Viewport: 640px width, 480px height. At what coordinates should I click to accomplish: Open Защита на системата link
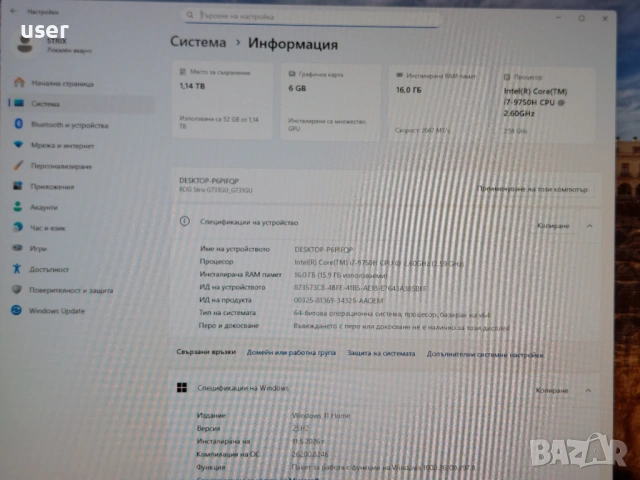pyautogui.click(x=381, y=353)
